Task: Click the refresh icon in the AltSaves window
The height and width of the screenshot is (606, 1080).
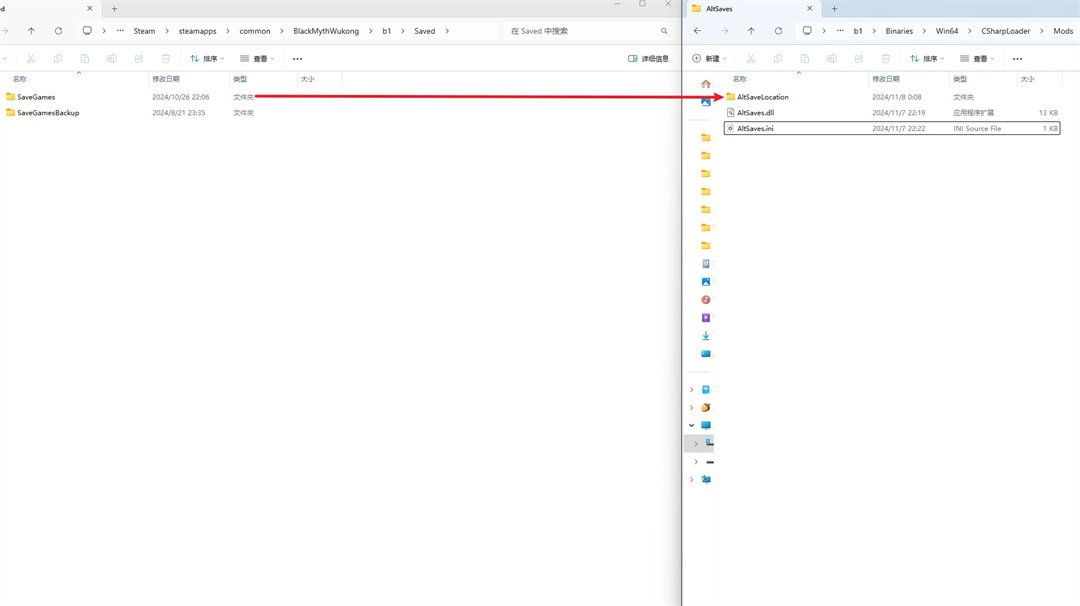Action: pos(778,31)
